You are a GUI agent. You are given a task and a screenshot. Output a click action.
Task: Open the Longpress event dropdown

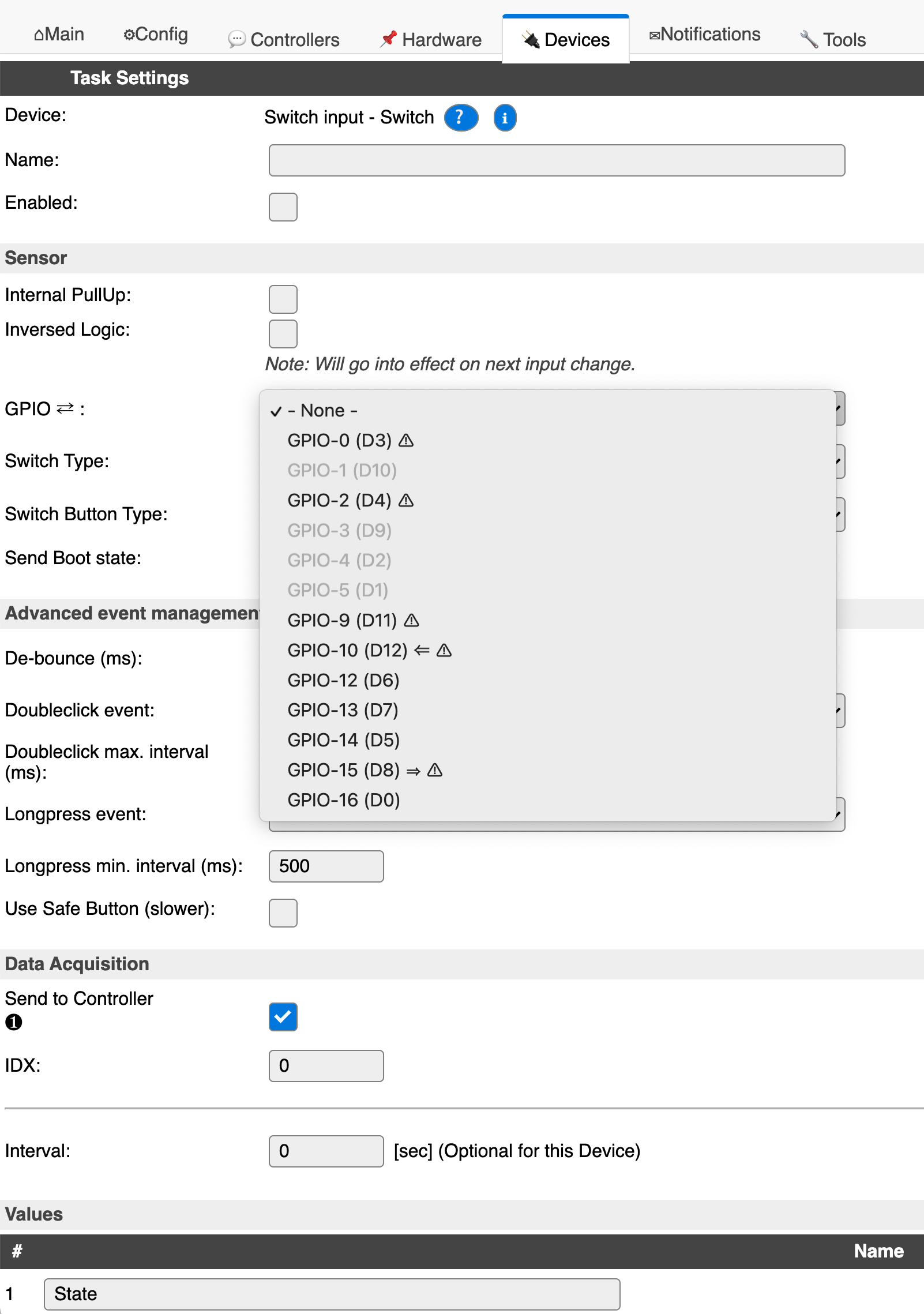(x=840, y=814)
